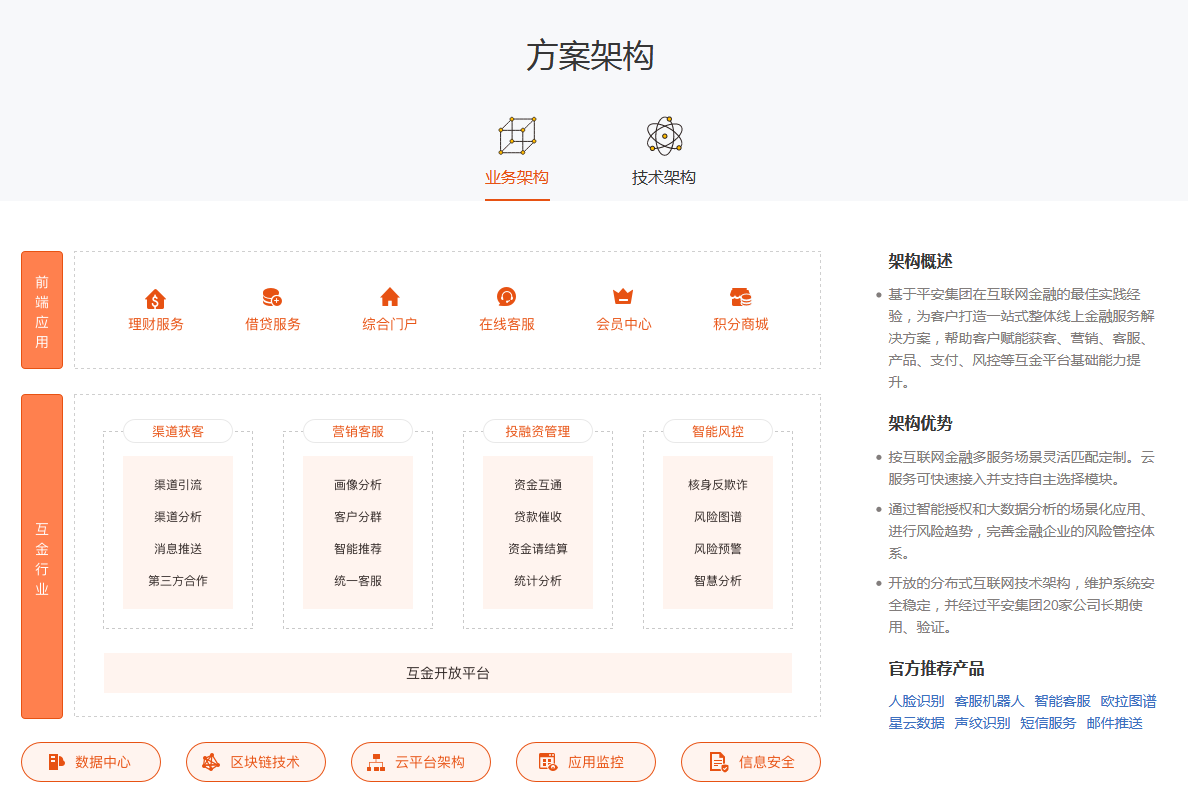Click the 综合门户 text label
The height and width of the screenshot is (806, 1188).
tap(389, 324)
